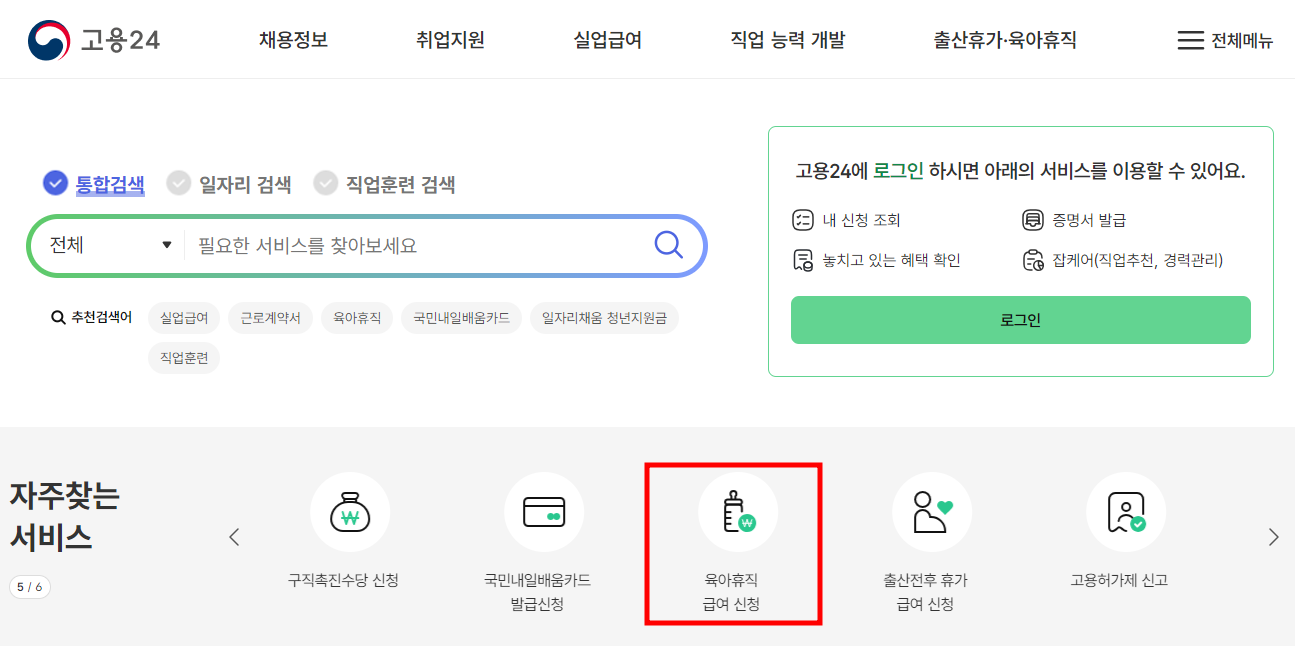The width and height of the screenshot is (1295, 646).
Task: Click the 일자리채움 청년지원금 keyword chip
Action: pos(604,318)
